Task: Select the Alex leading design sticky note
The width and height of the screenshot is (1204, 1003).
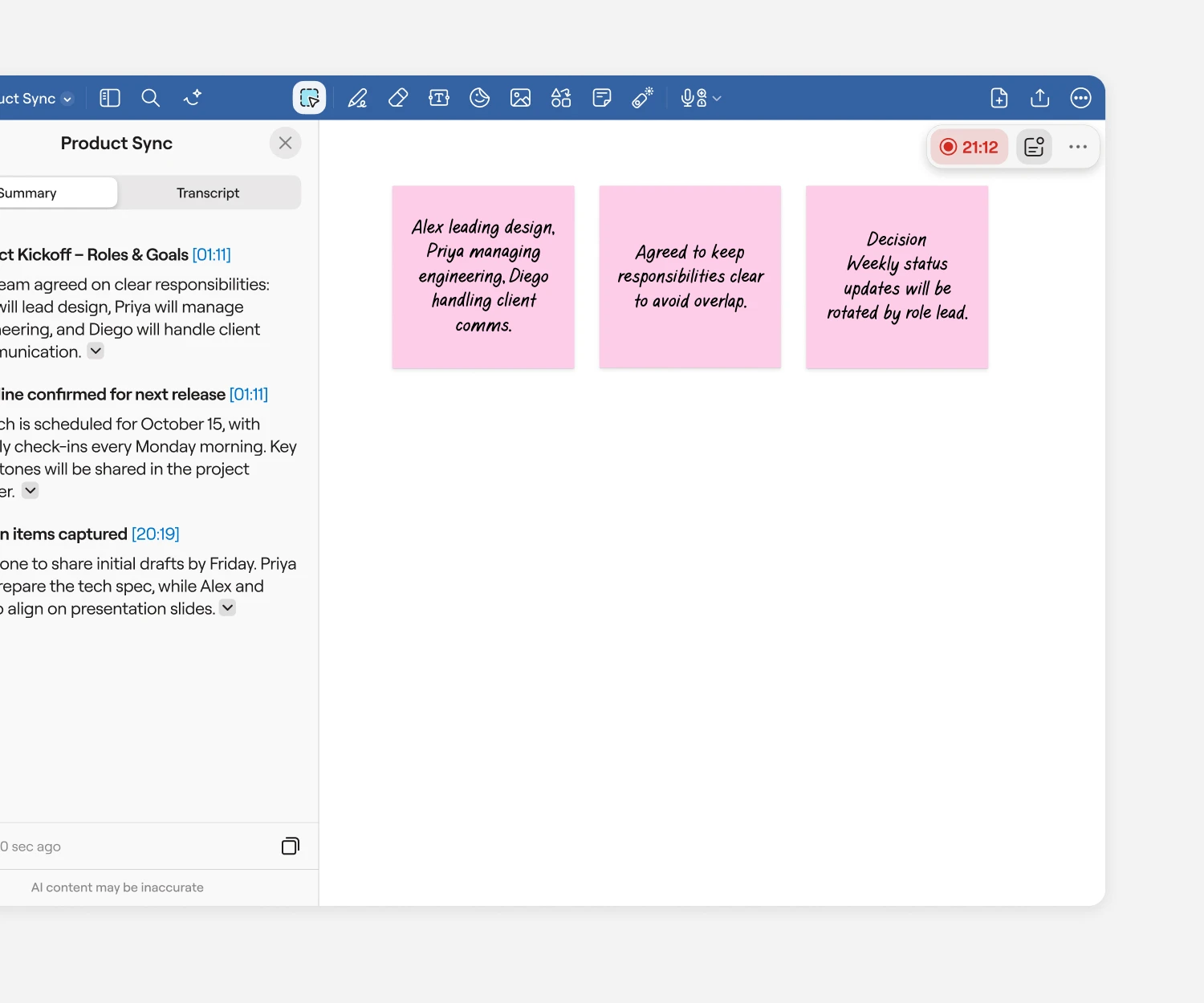Action: 483,277
